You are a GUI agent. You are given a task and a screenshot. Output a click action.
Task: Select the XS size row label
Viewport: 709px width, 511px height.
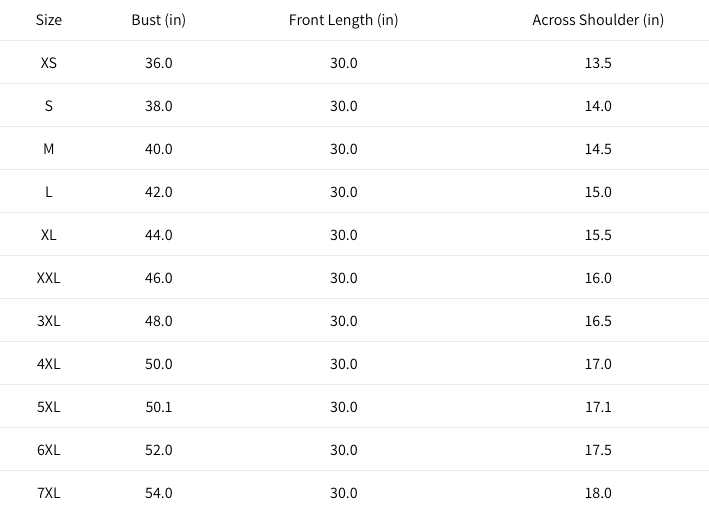(x=48, y=63)
